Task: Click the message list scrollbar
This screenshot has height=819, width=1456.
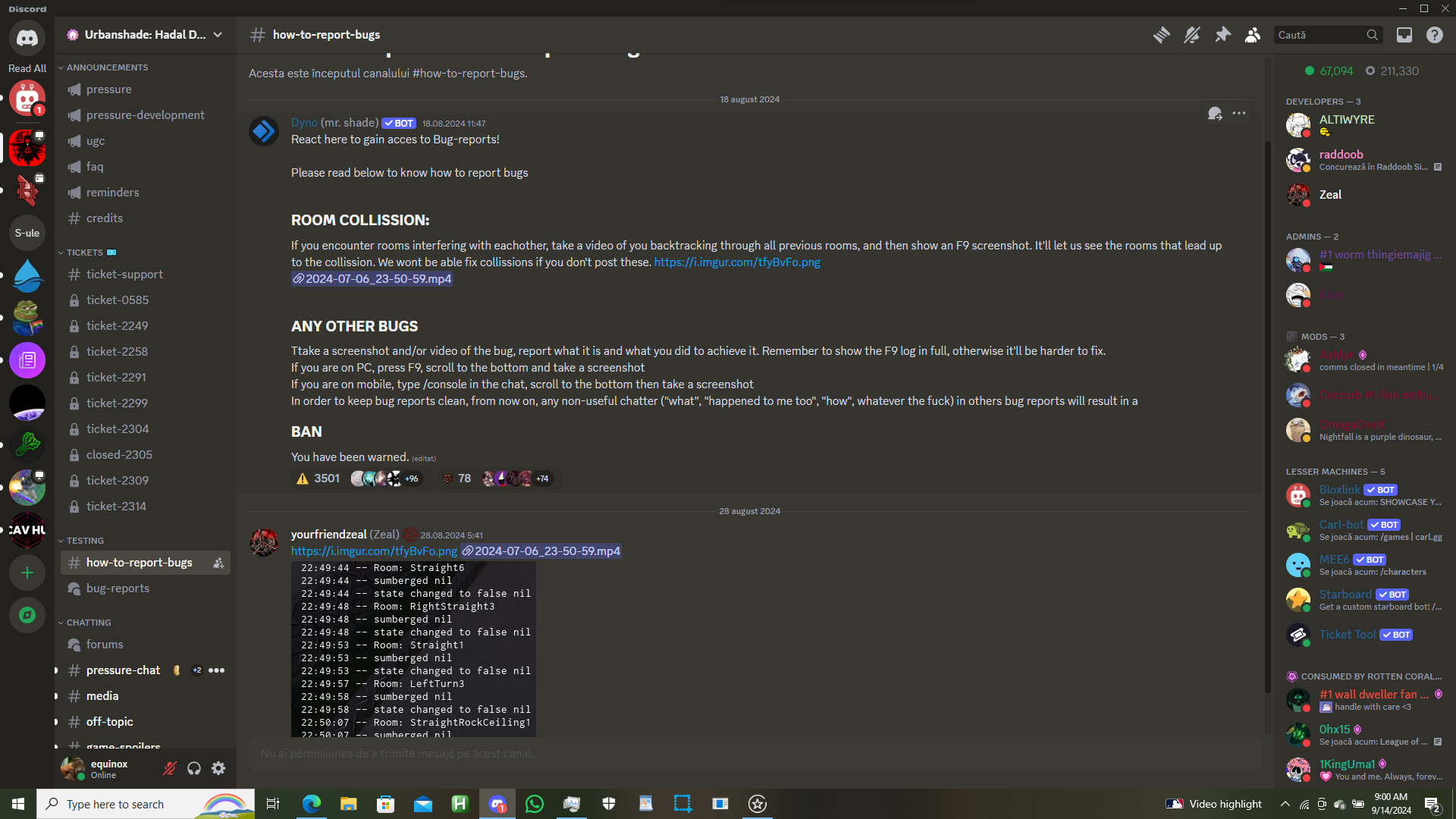Action: 1267,417
